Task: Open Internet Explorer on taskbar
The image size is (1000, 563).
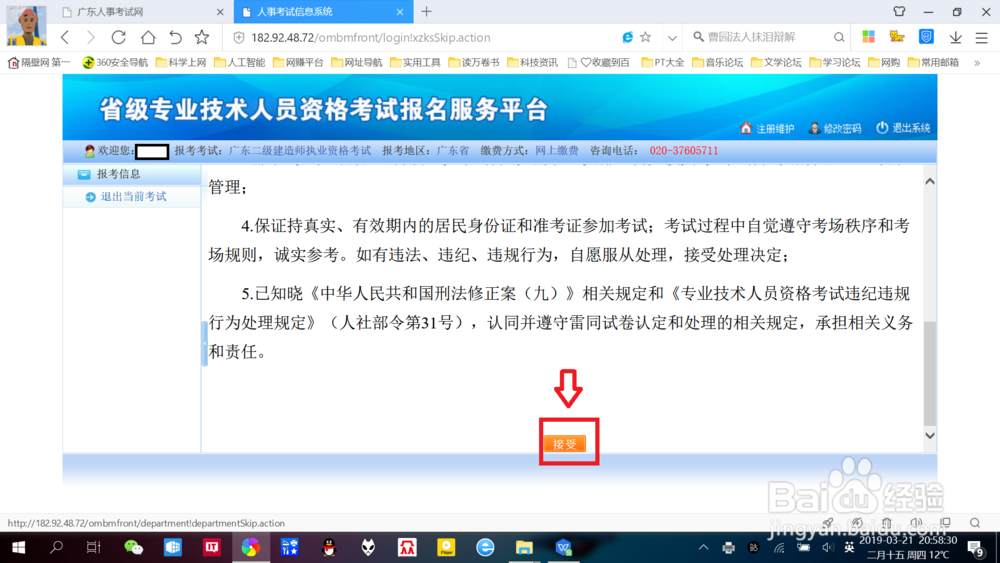Action: coord(485,547)
